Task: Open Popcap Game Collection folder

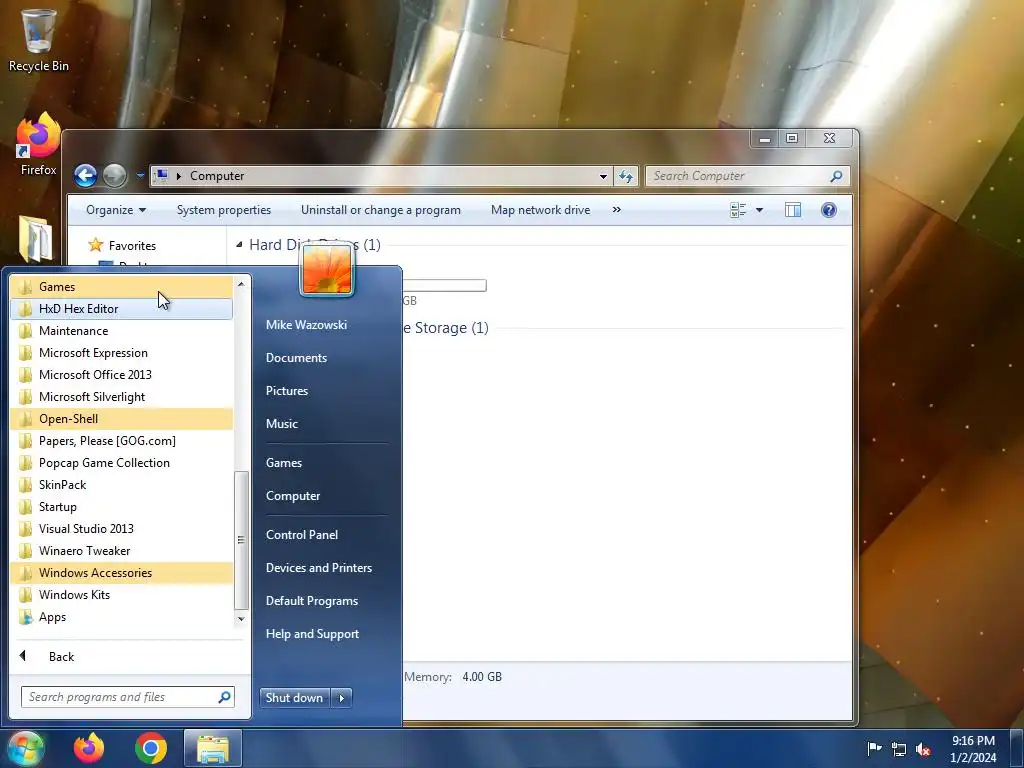Action: click(121, 463)
